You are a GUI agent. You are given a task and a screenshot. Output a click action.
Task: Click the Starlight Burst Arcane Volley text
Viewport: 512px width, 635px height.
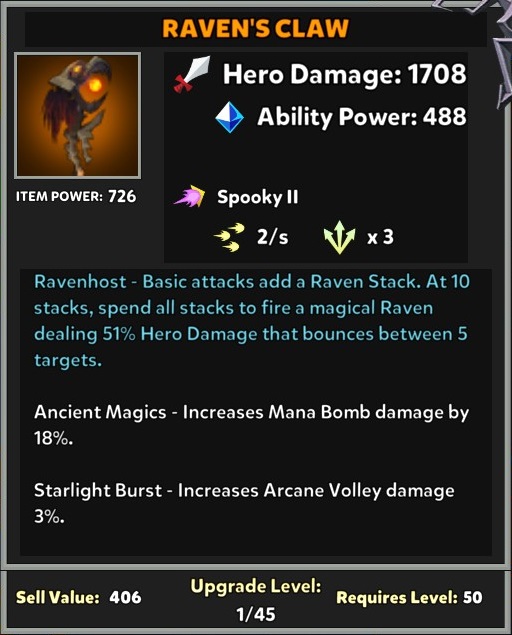[x=244, y=503]
